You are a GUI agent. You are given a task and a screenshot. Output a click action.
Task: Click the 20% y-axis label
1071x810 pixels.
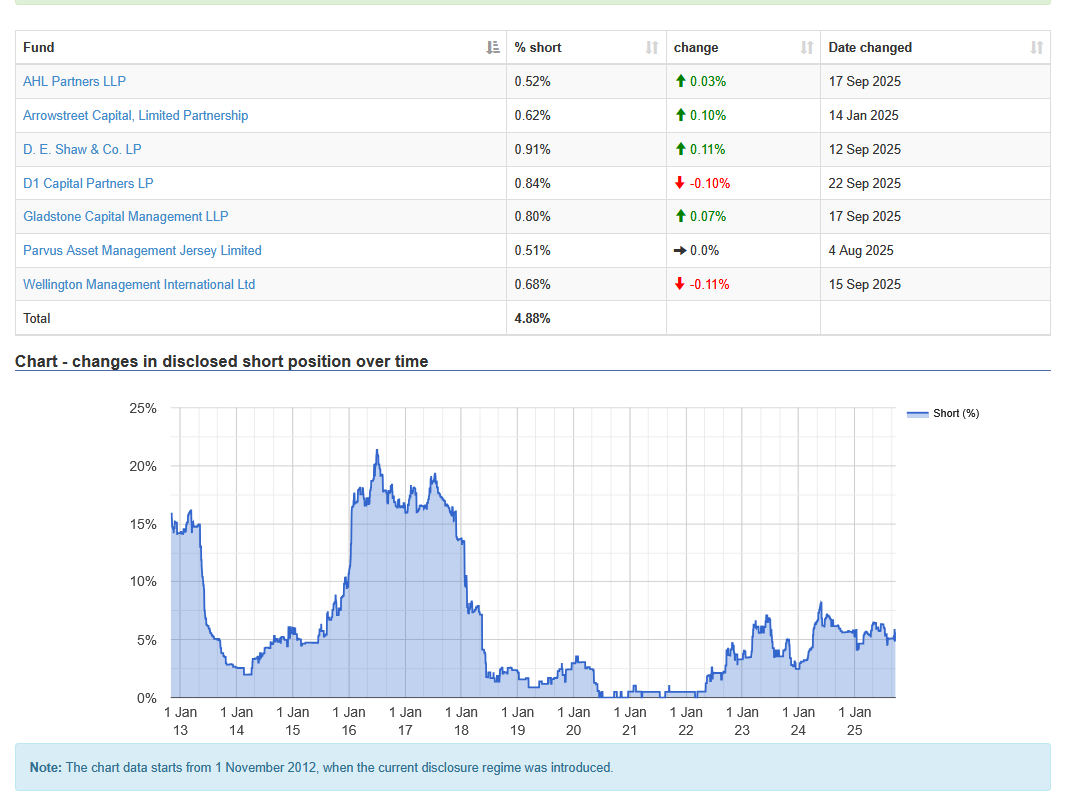(x=143, y=466)
